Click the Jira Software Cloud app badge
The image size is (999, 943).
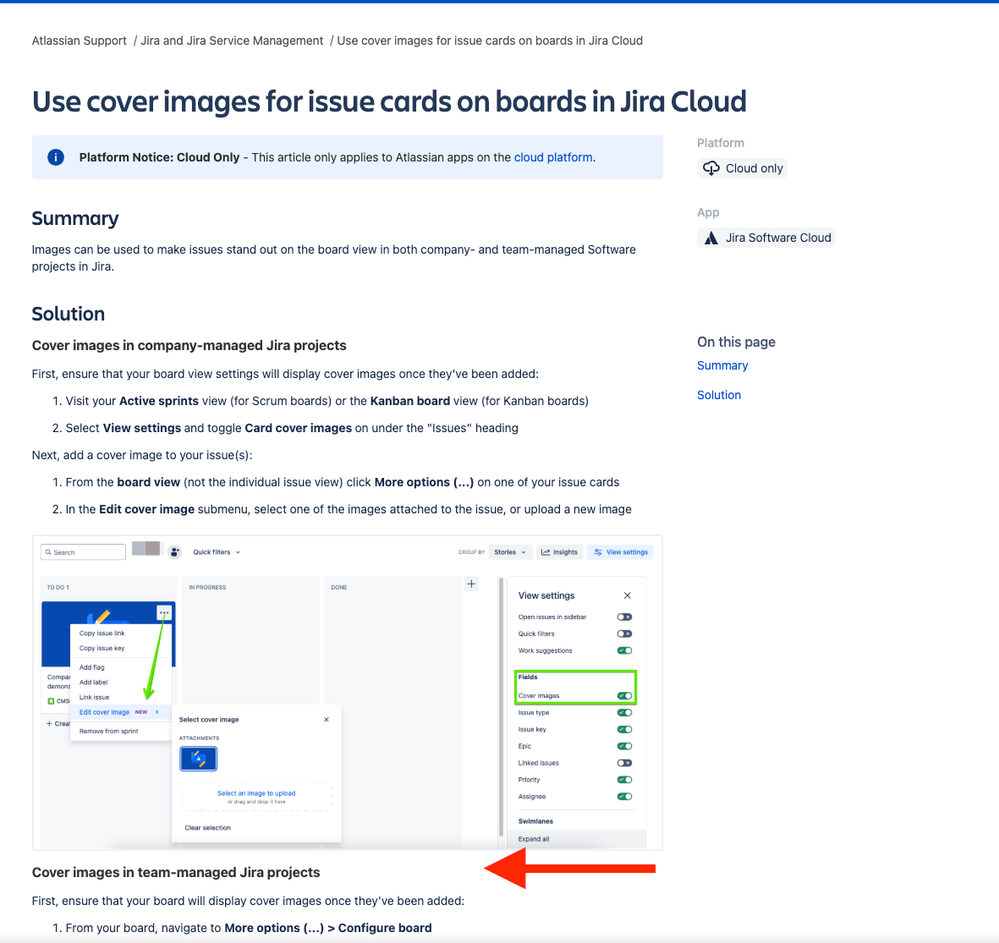pos(766,238)
